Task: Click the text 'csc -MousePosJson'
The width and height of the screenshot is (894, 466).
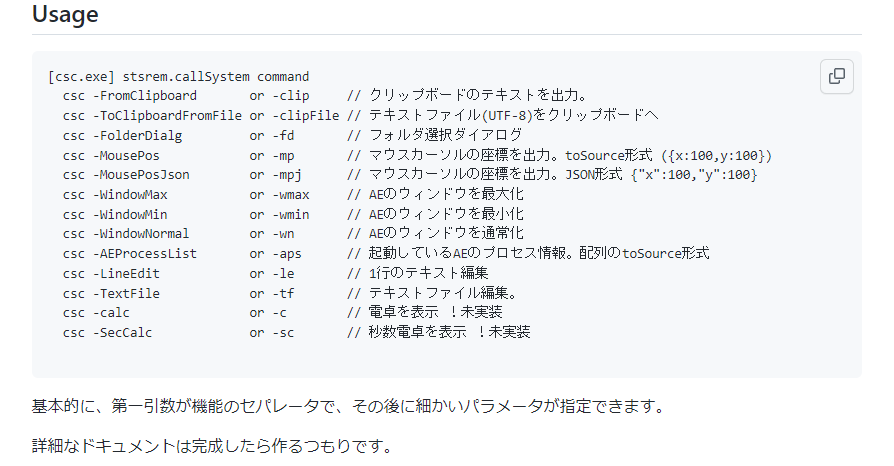Action: pyautogui.click(x=126, y=175)
